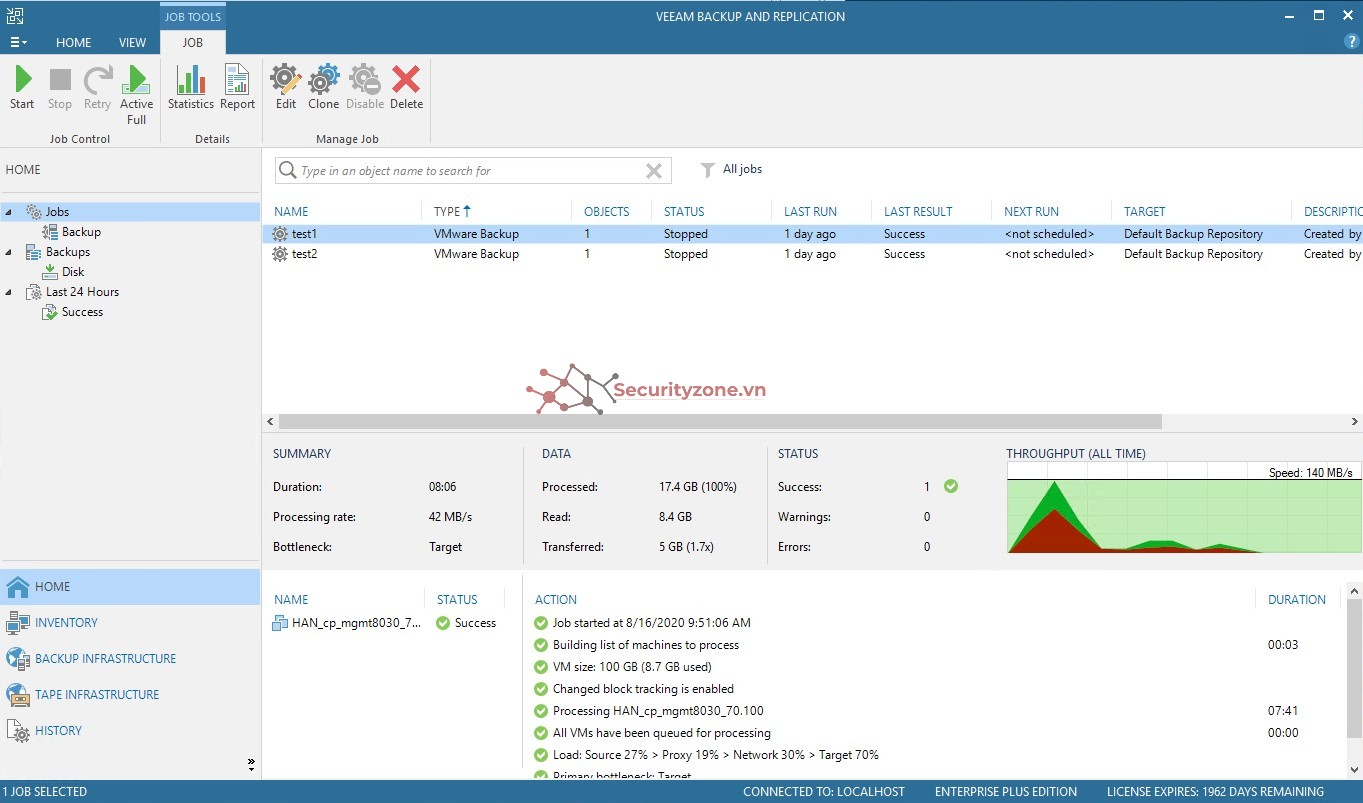Click the action log vertical scrollbar thumb

[x=1354, y=670]
